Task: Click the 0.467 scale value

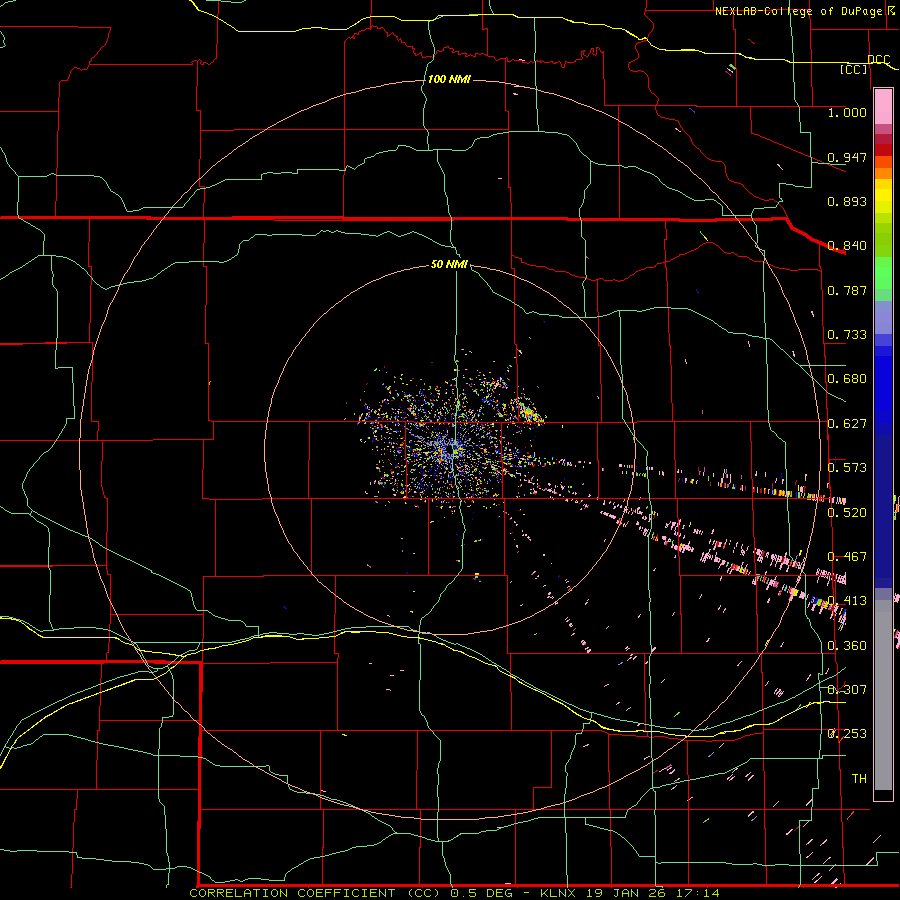Action: [847, 557]
